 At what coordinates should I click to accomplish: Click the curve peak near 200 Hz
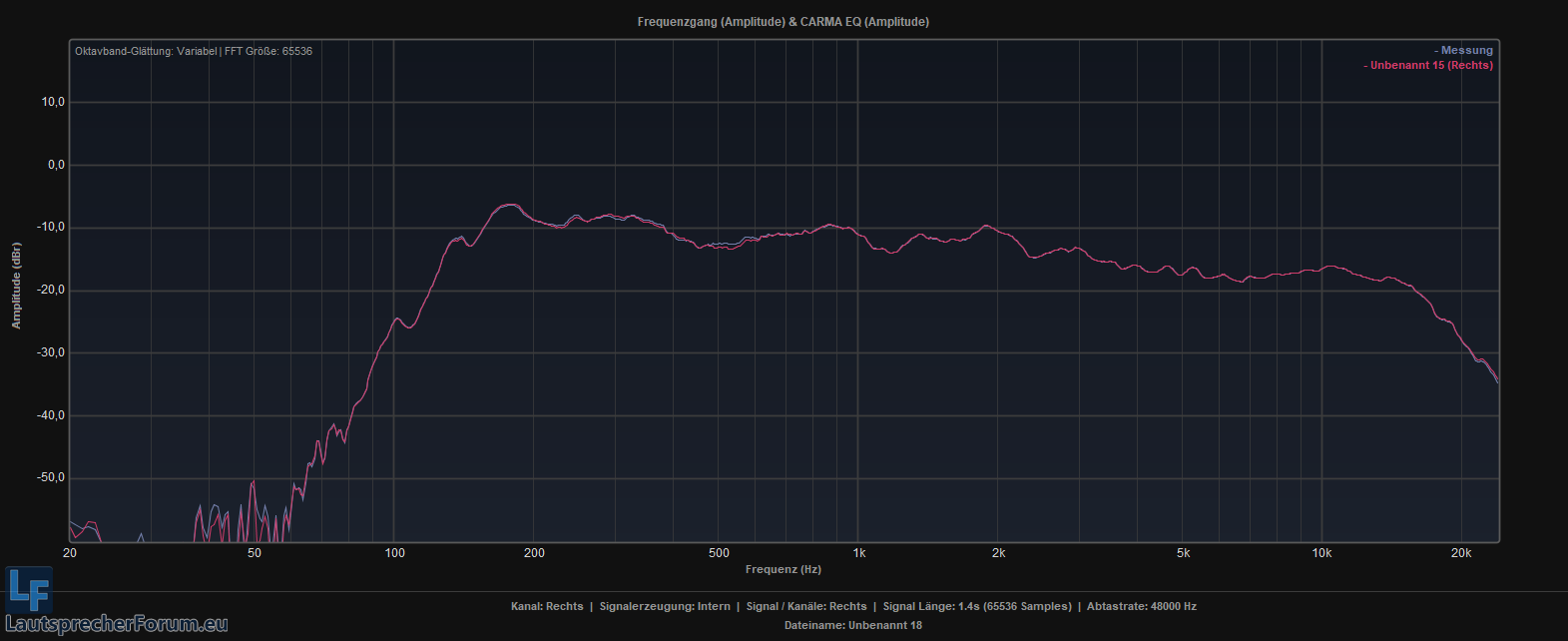point(509,205)
